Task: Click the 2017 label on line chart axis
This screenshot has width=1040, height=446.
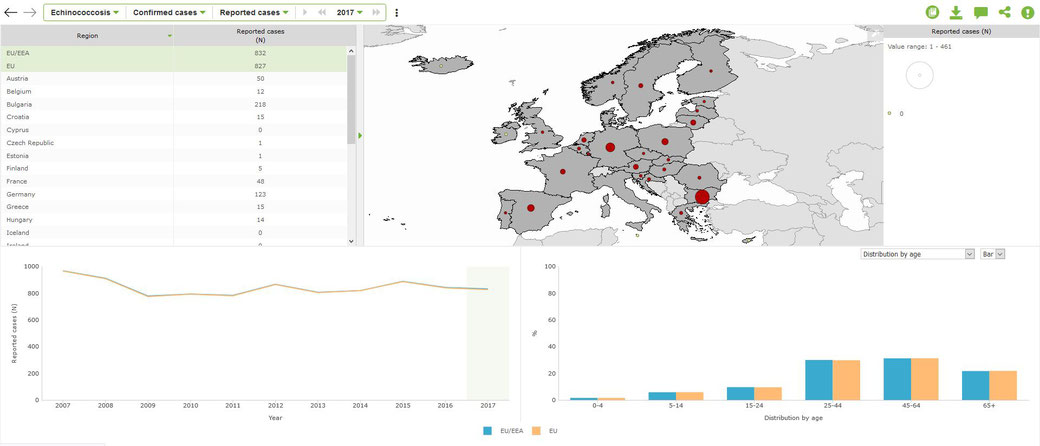Action: pyautogui.click(x=488, y=406)
